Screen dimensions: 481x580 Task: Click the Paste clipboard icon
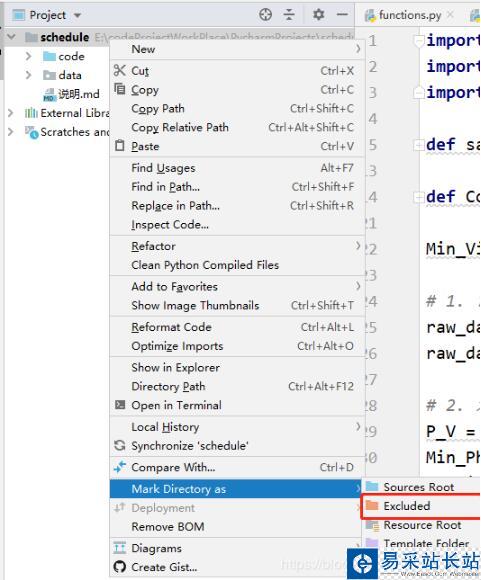click(x=120, y=145)
